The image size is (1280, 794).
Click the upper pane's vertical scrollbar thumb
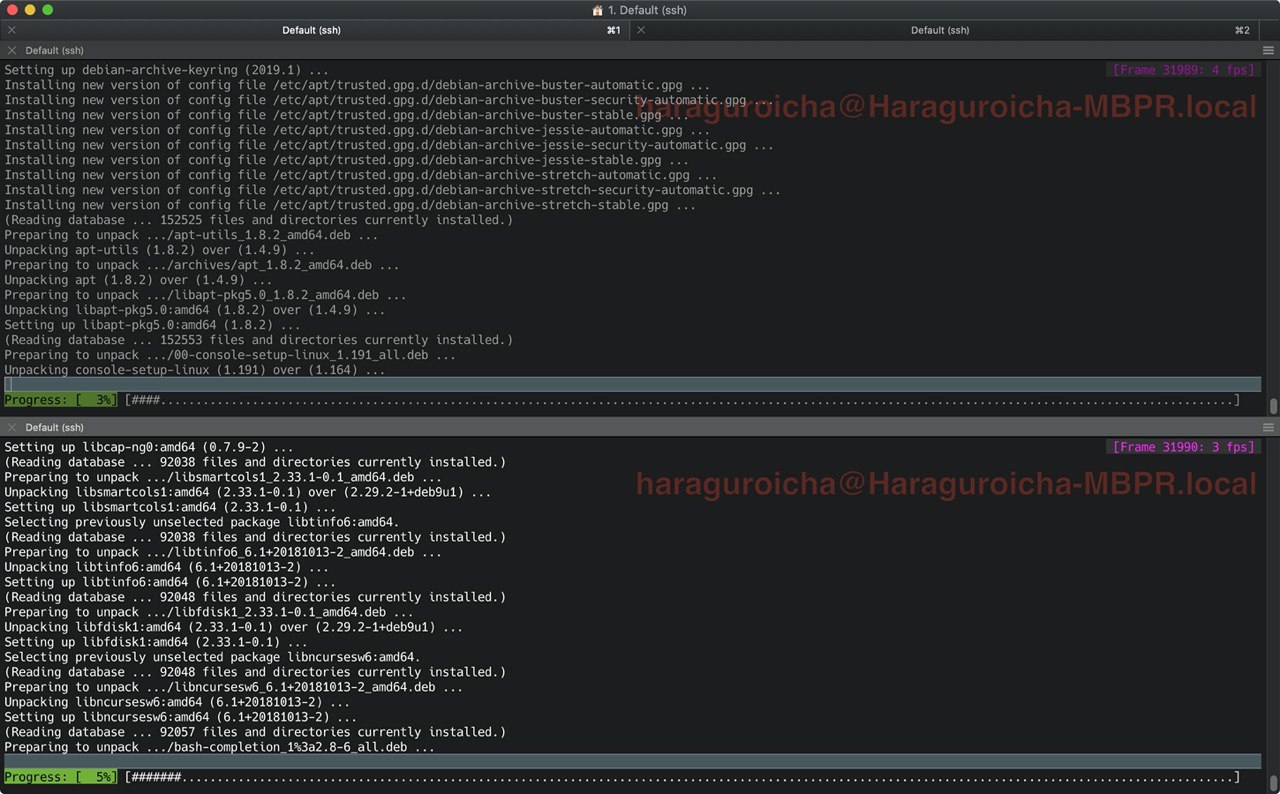tap(1273, 406)
